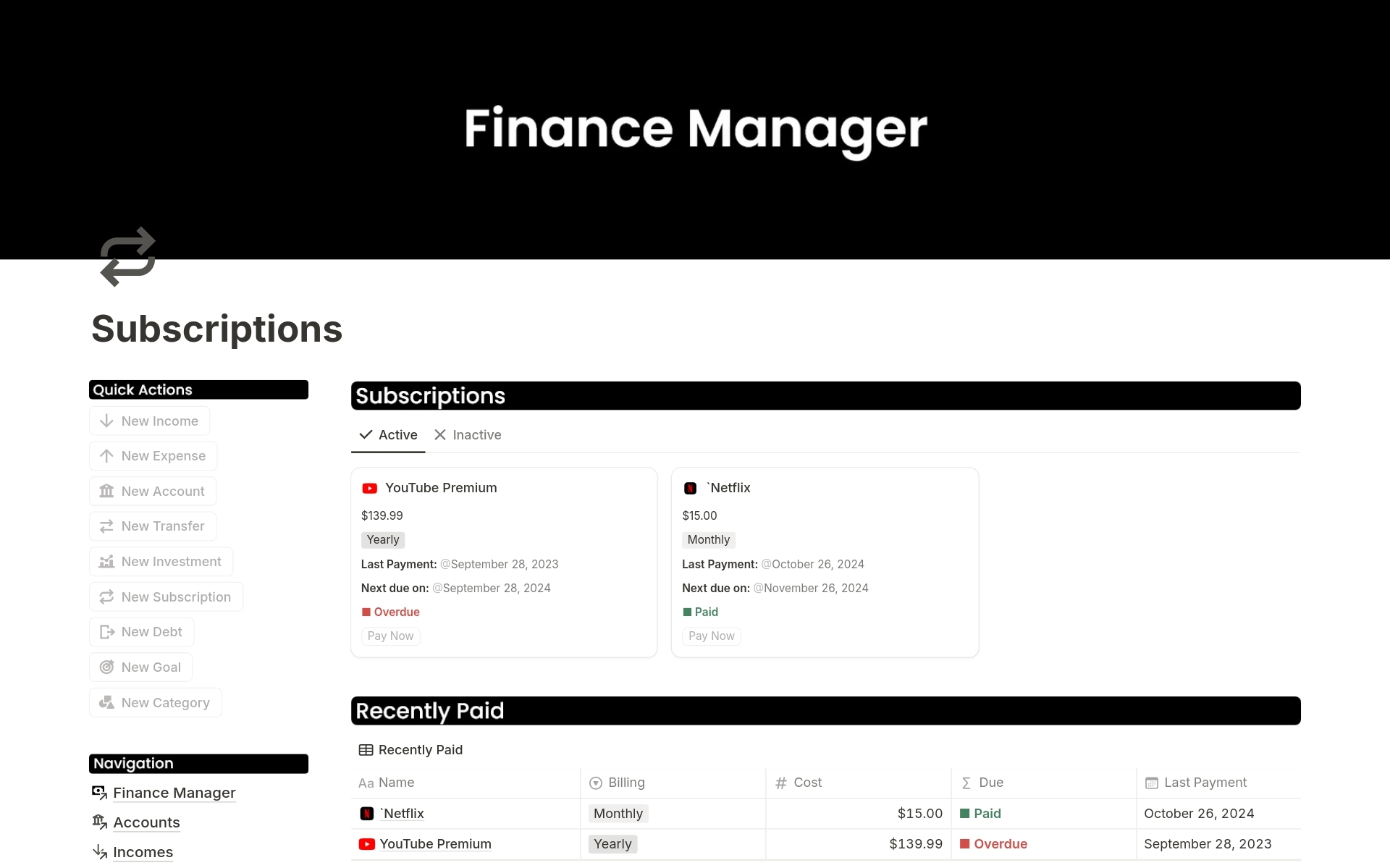Click Pay Now for Netflix subscription
Viewport: 1390px width, 868px height.
pyautogui.click(x=712, y=635)
